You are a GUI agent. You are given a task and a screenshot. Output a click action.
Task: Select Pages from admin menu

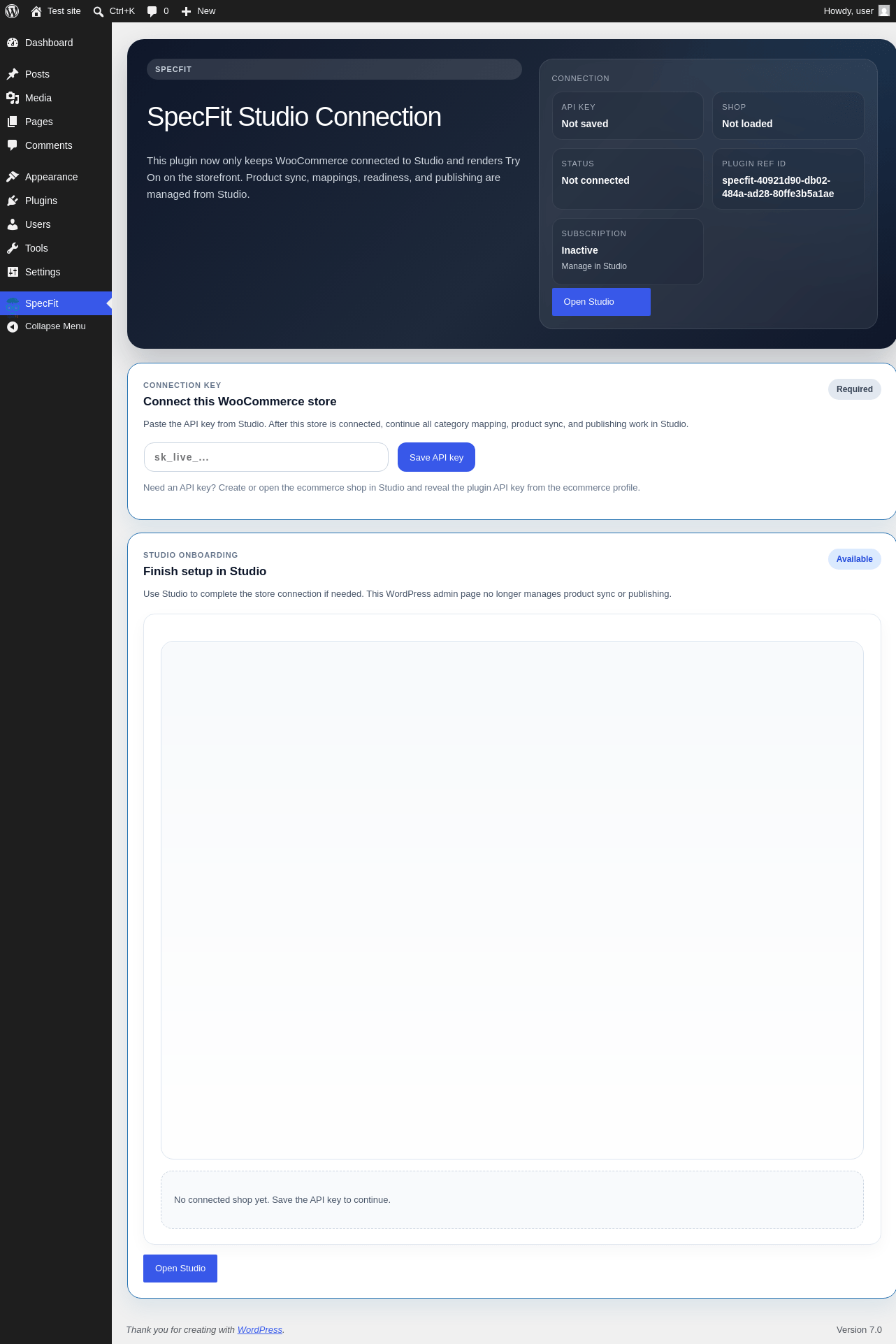click(x=56, y=122)
